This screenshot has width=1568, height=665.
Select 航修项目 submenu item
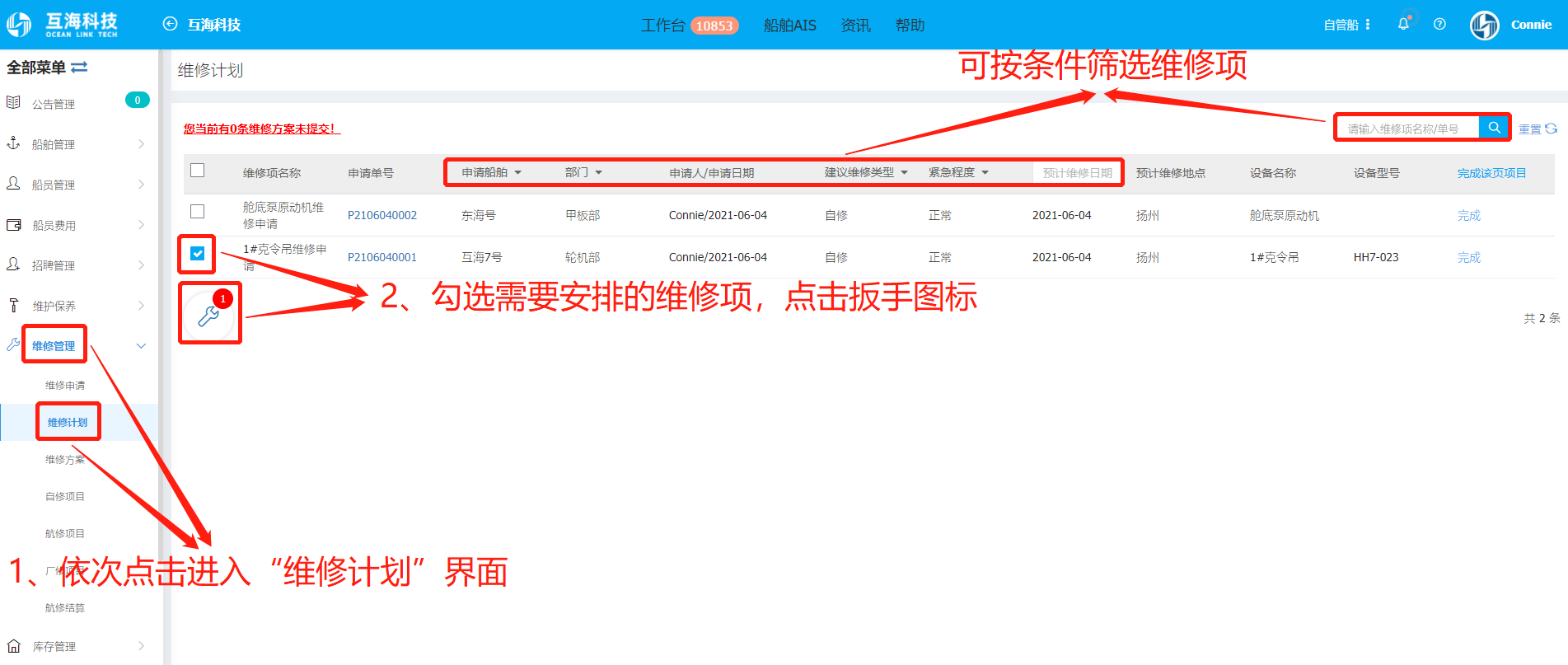click(x=65, y=533)
